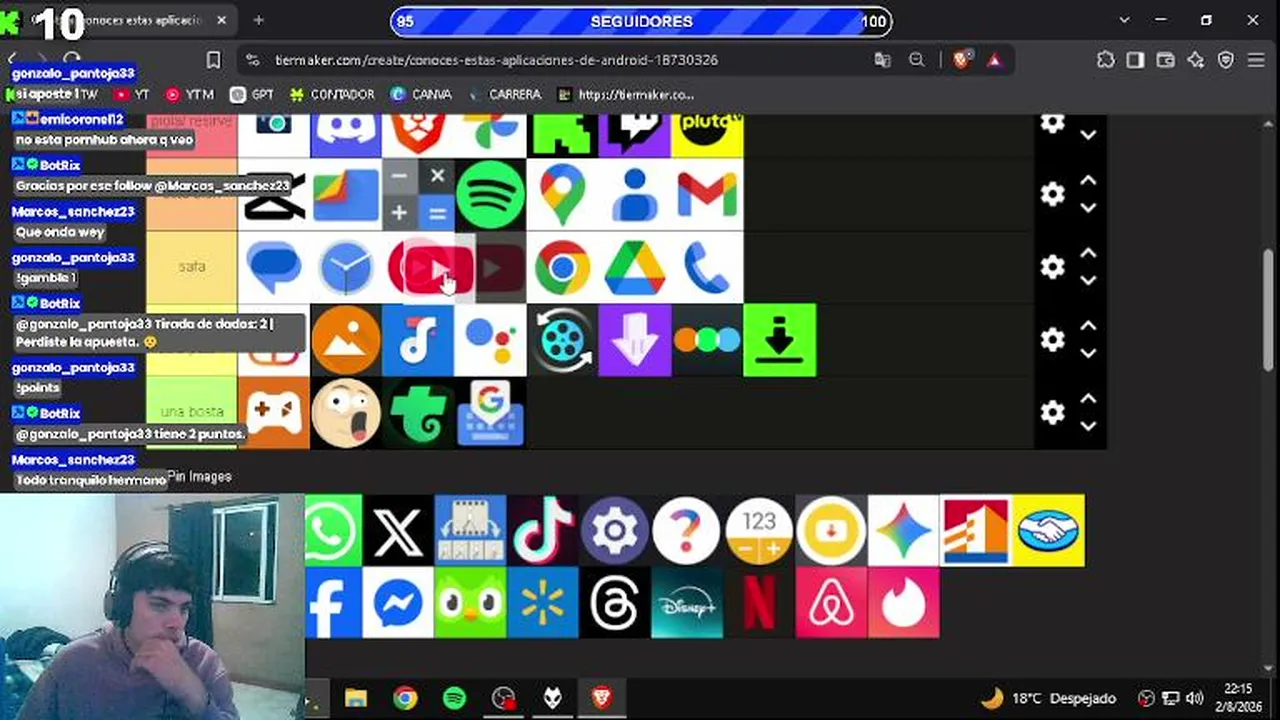
Task: Open settings gear for the 'una bosta' row
Action: [x=1052, y=412]
